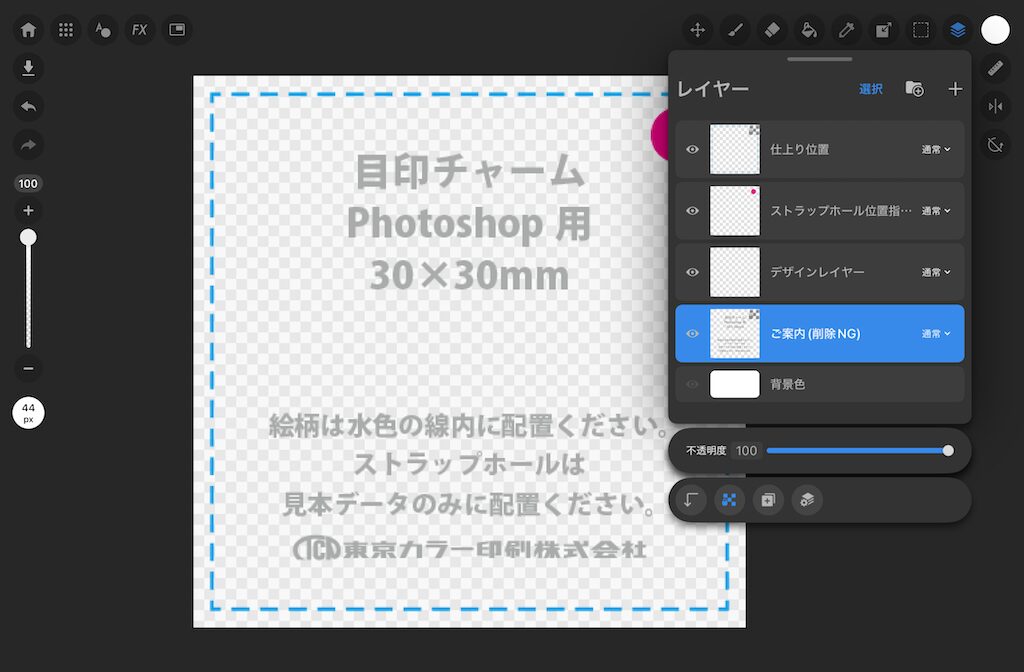1024x672 pixels.
Task: Select the ストラップホール layer thumbnail
Action: (735, 211)
